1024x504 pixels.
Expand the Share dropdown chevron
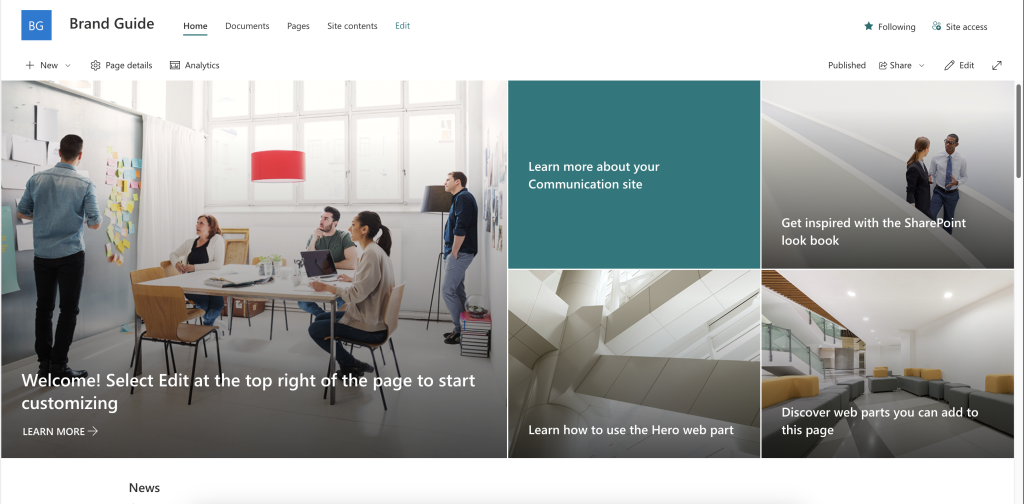click(921, 65)
